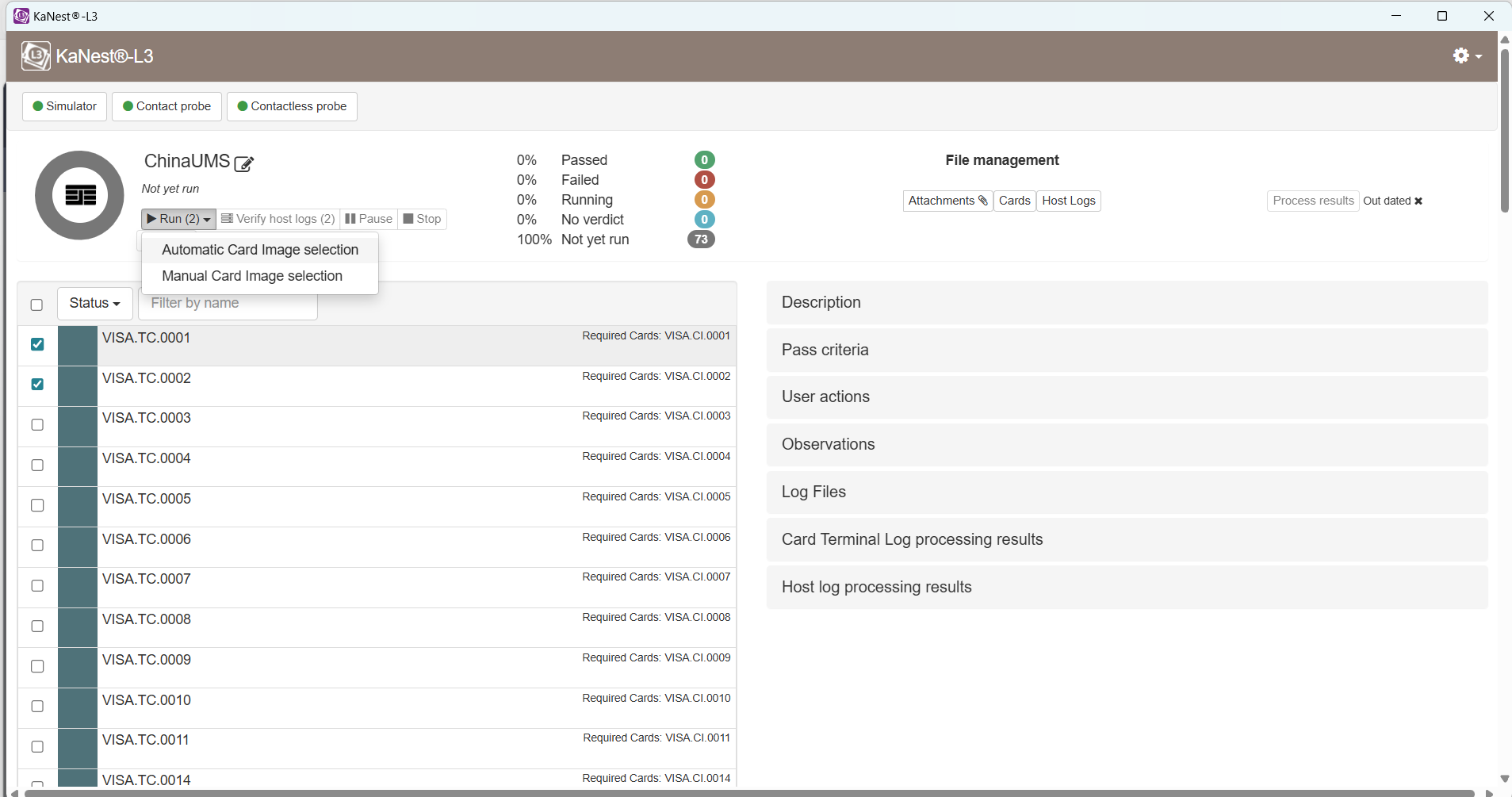The width and height of the screenshot is (1512, 797).
Task: Click the Running count badge
Action: 704,200
